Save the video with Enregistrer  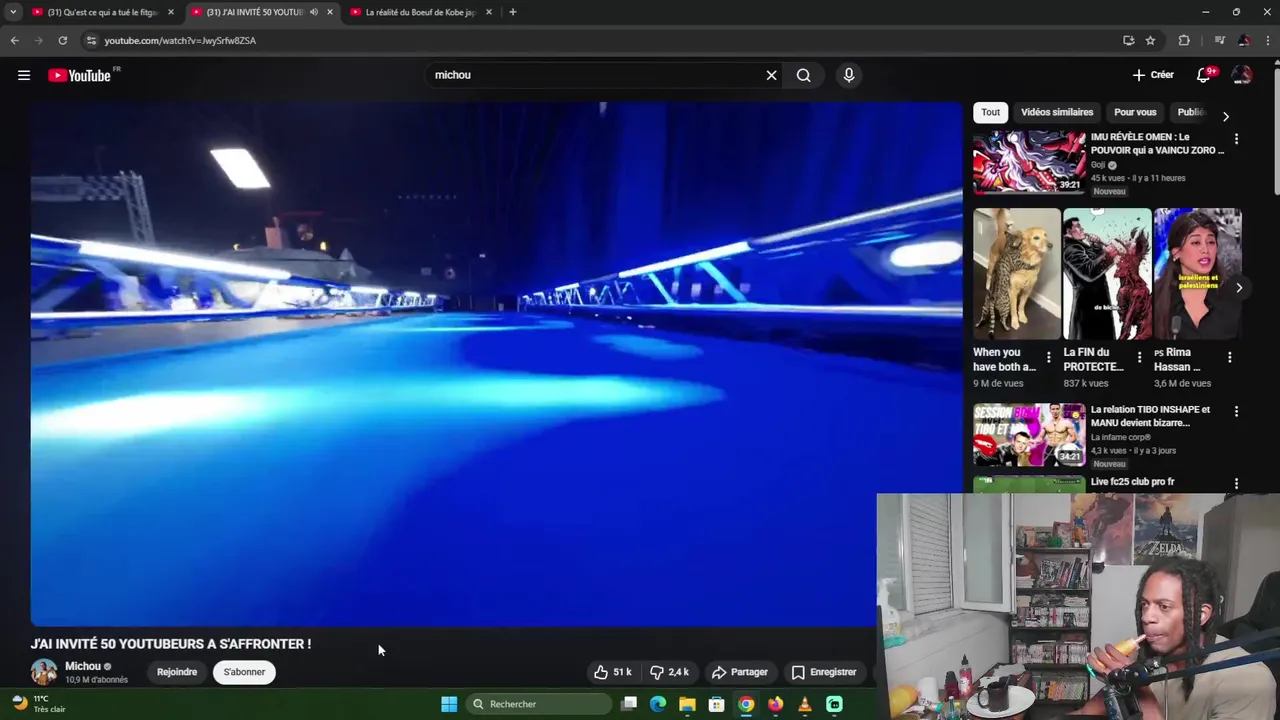point(824,672)
